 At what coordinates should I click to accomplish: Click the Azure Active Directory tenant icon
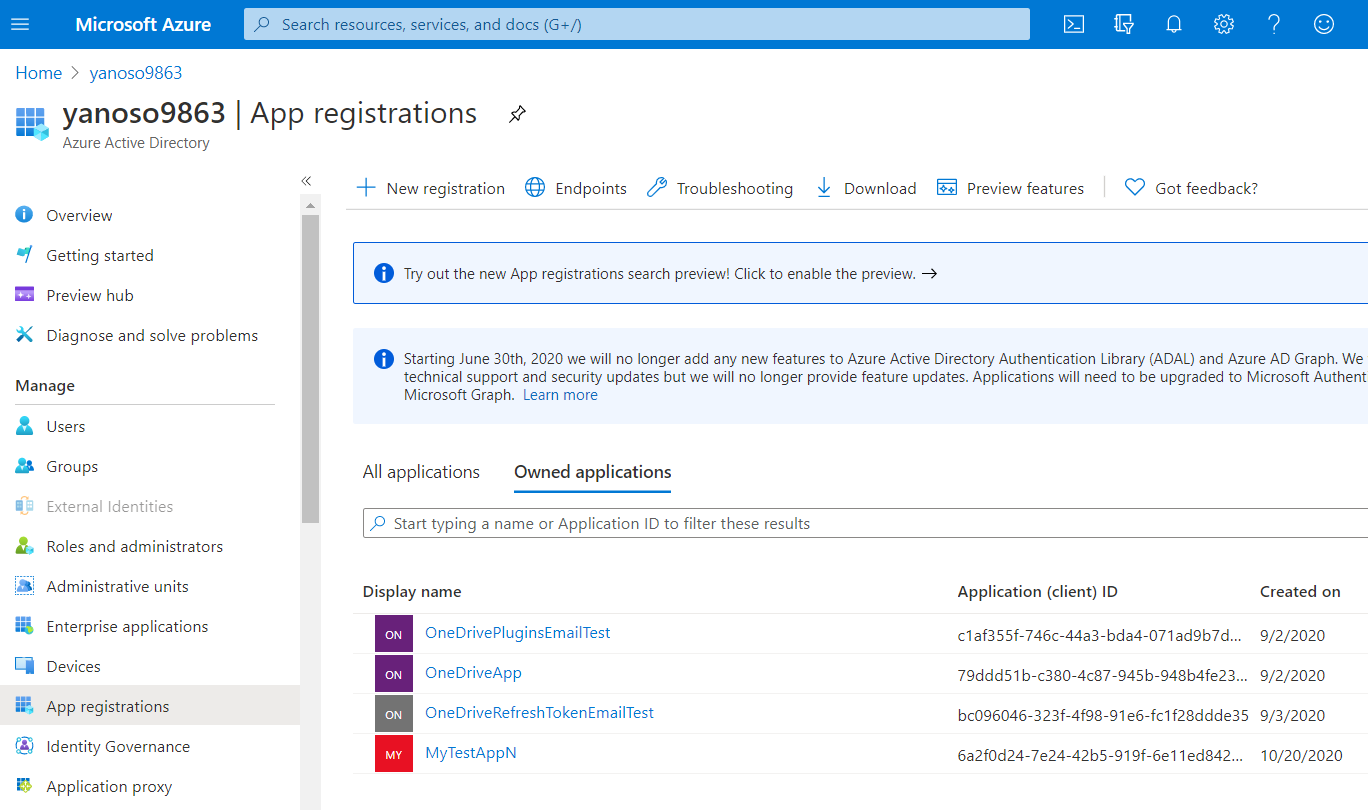tap(32, 124)
